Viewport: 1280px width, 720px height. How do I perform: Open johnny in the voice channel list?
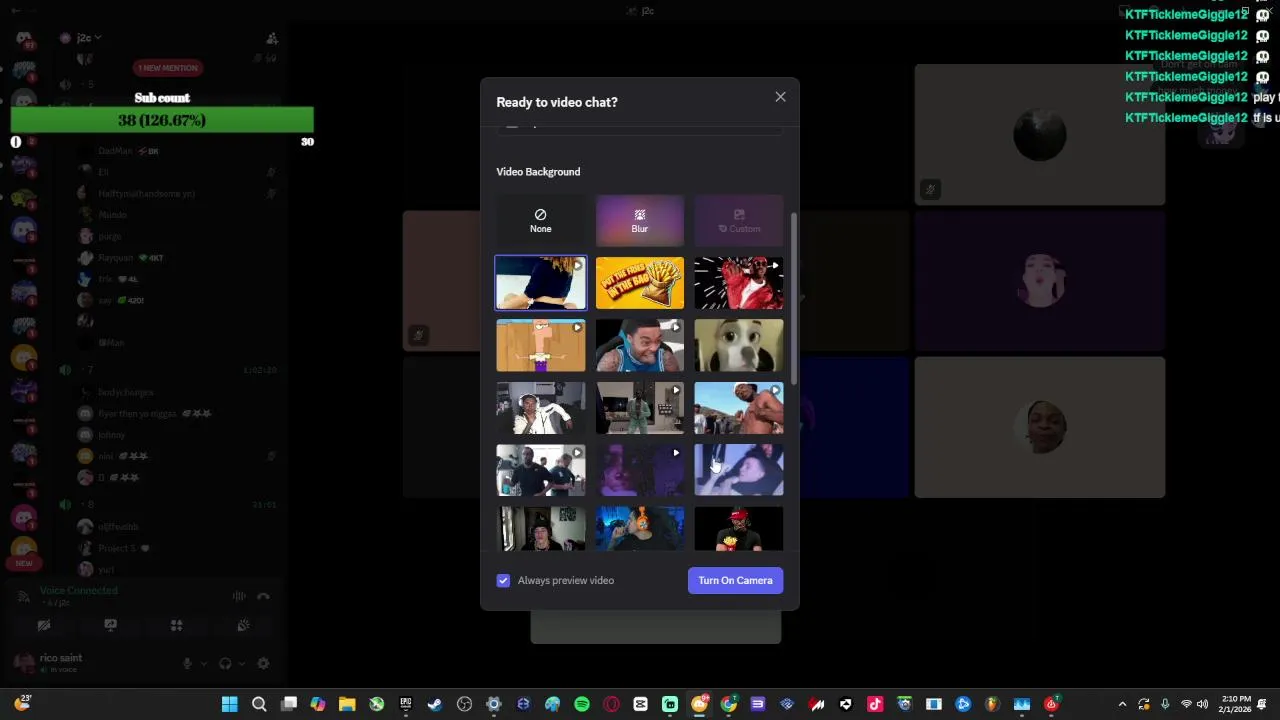point(112,435)
